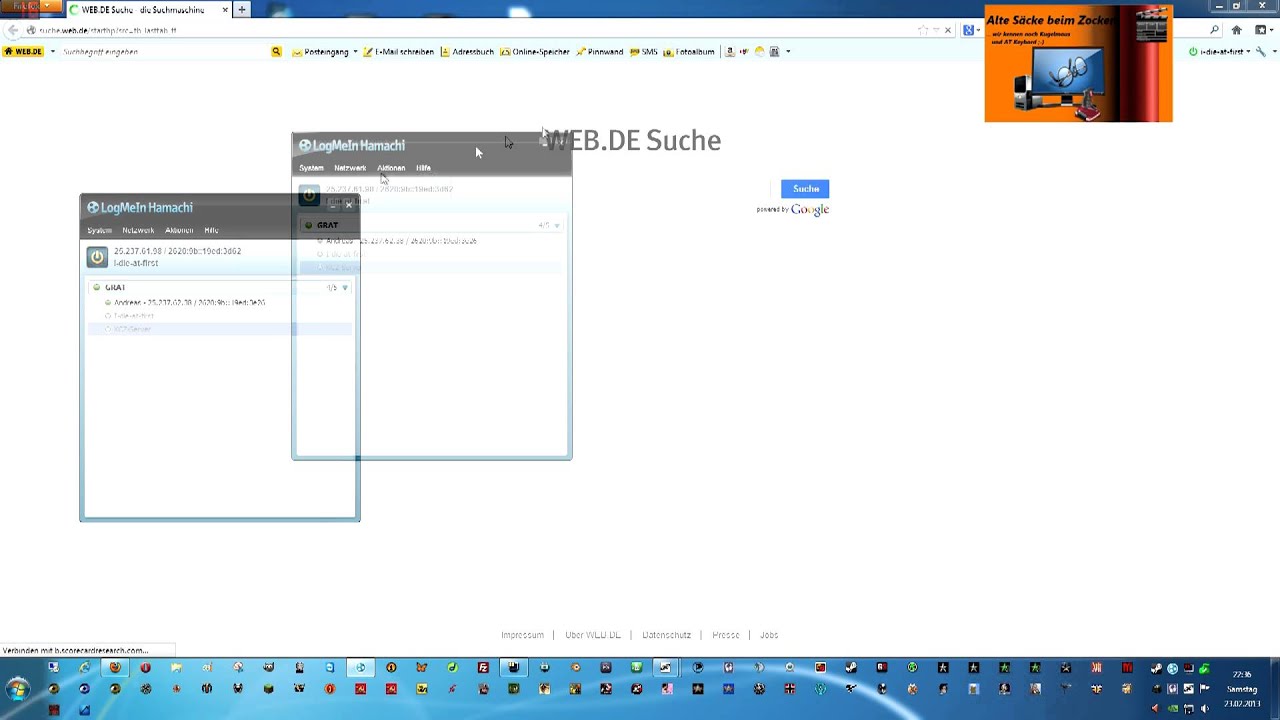Click the WEB.DE toolbar logo button
1280x720 pixels.
[24, 51]
